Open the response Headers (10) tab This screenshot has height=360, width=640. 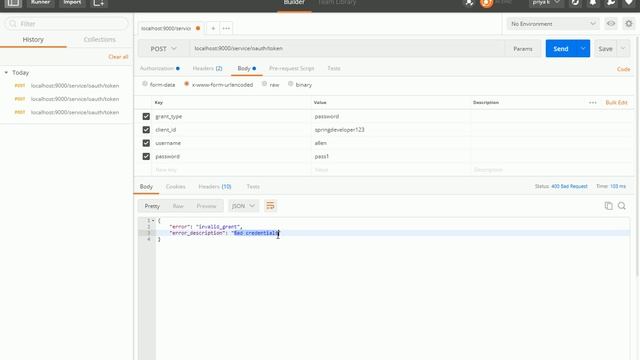point(215,187)
